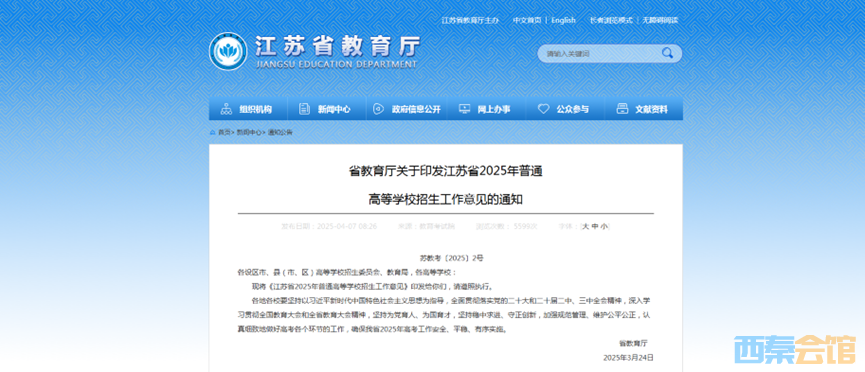Click the 政府信息公开 circular icon
Image resolution: width=865 pixels, height=372 pixels.
(378, 109)
